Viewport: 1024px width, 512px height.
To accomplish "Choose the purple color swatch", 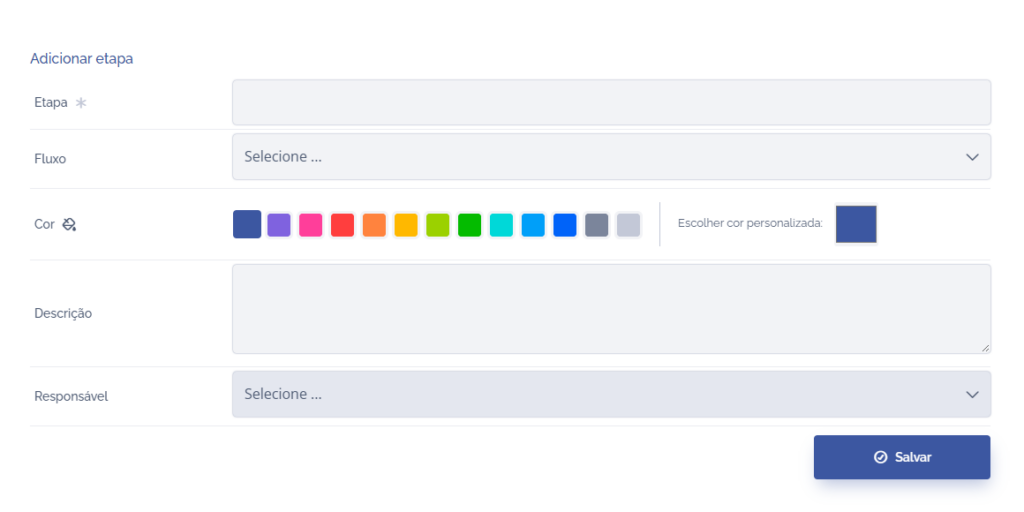I will pos(279,225).
